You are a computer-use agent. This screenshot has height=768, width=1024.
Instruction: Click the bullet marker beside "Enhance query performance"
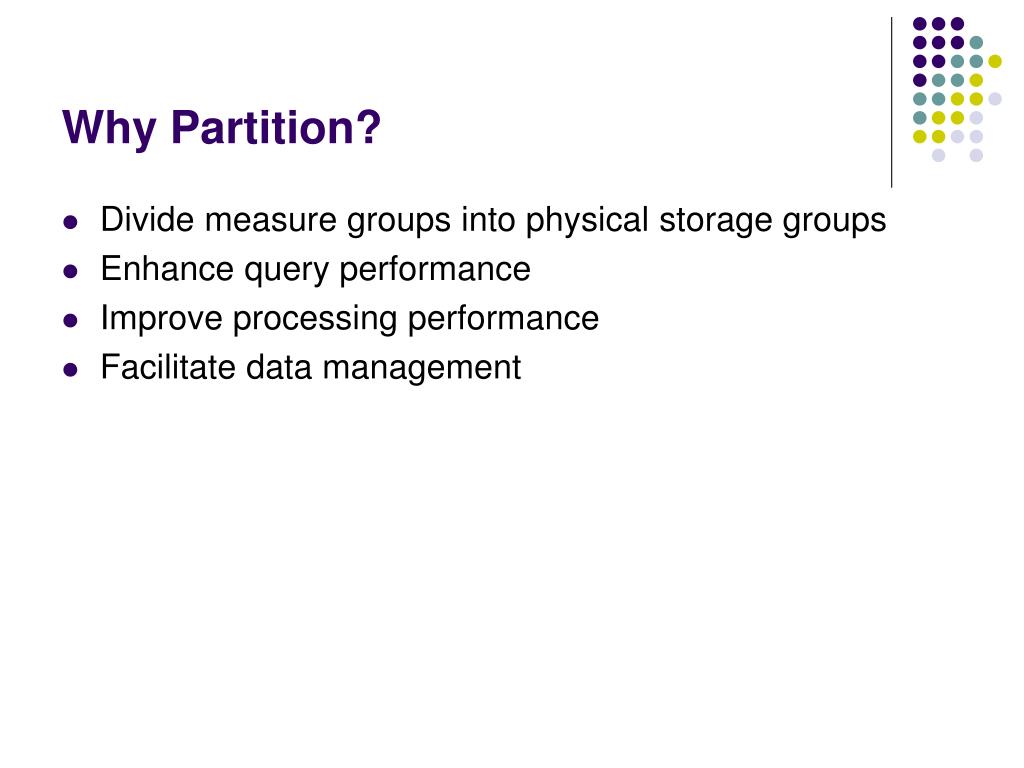pyautogui.click(x=71, y=271)
